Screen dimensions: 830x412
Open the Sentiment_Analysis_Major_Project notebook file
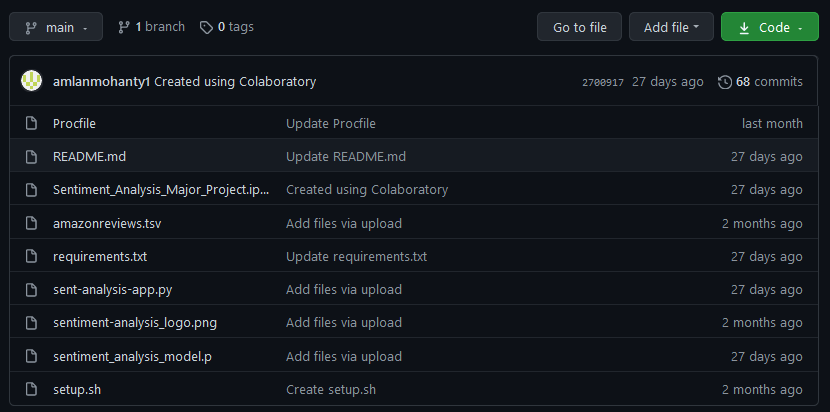(161, 190)
